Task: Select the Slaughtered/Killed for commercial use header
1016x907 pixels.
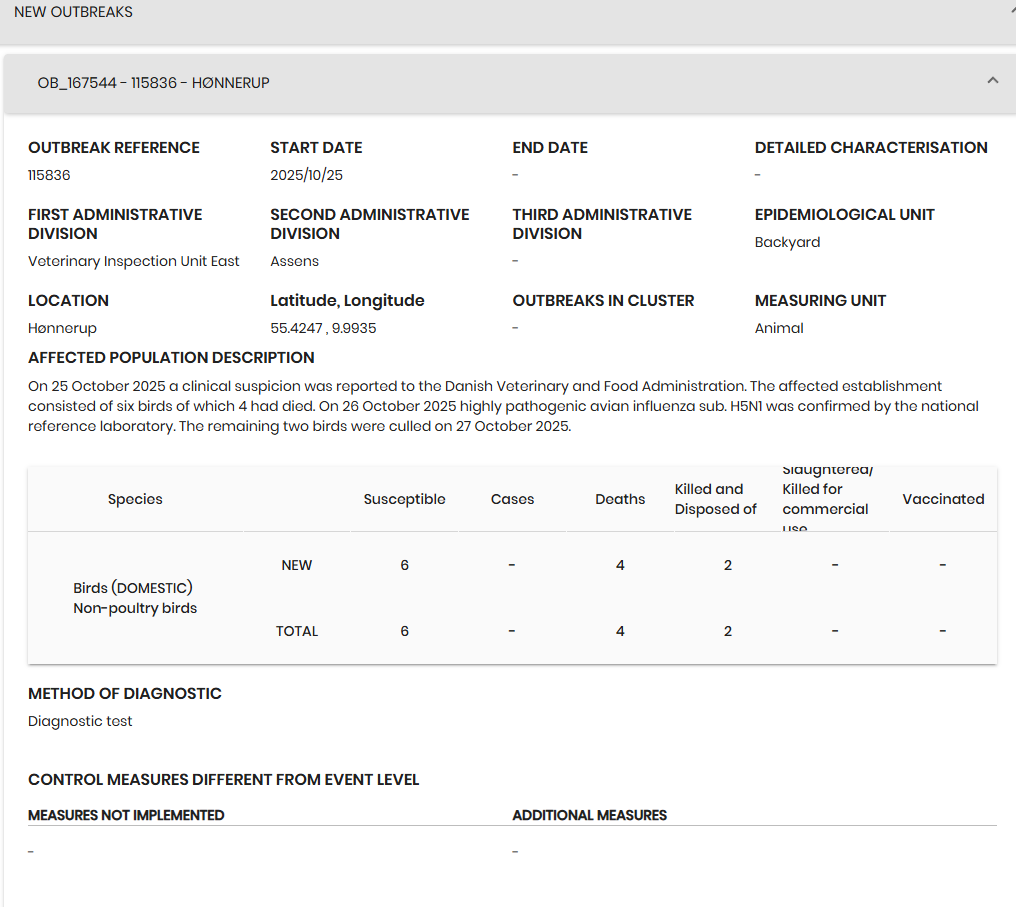Action: (826, 499)
